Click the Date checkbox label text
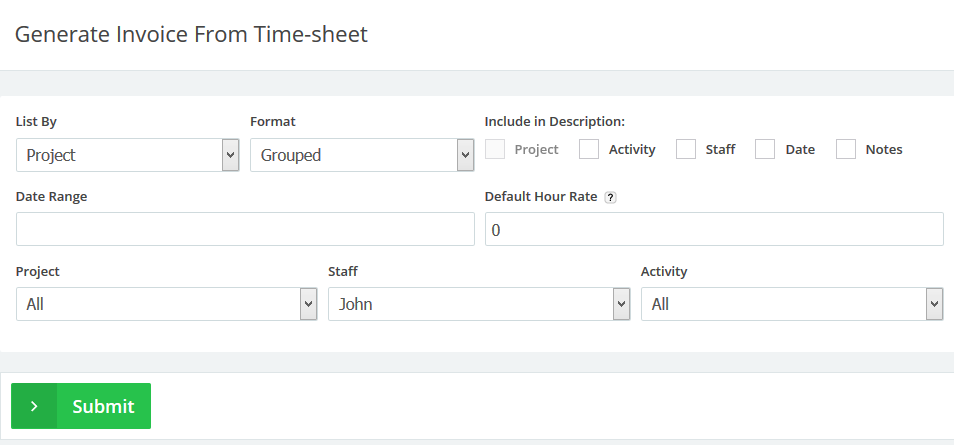This screenshot has height=445, width=954. pos(800,150)
